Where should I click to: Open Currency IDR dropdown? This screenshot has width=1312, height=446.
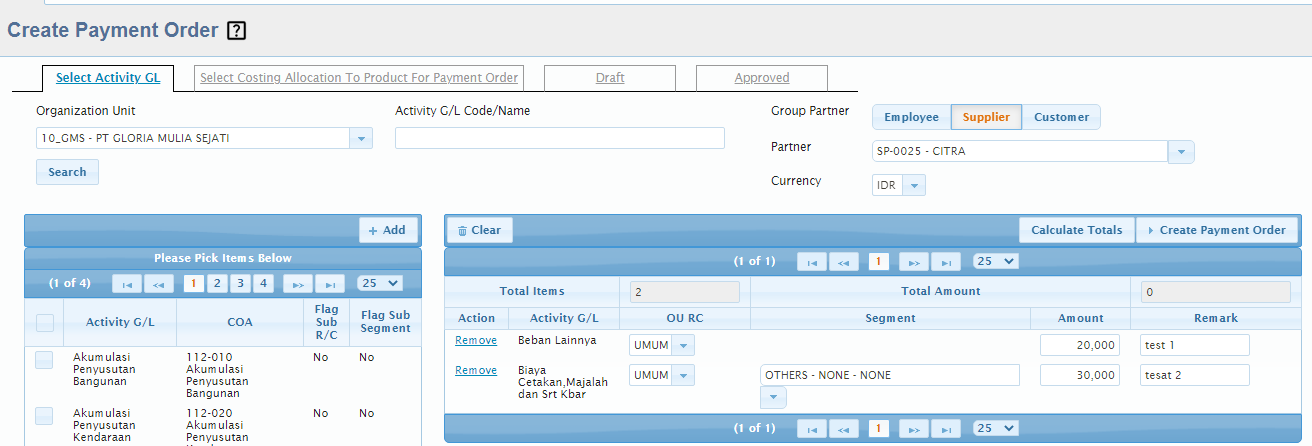(x=915, y=186)
